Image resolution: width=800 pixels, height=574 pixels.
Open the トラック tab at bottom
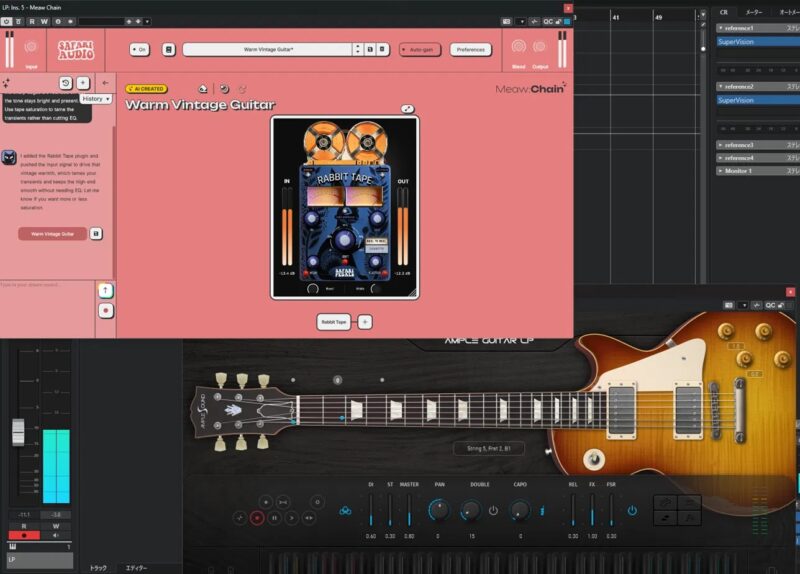point(98,567)
